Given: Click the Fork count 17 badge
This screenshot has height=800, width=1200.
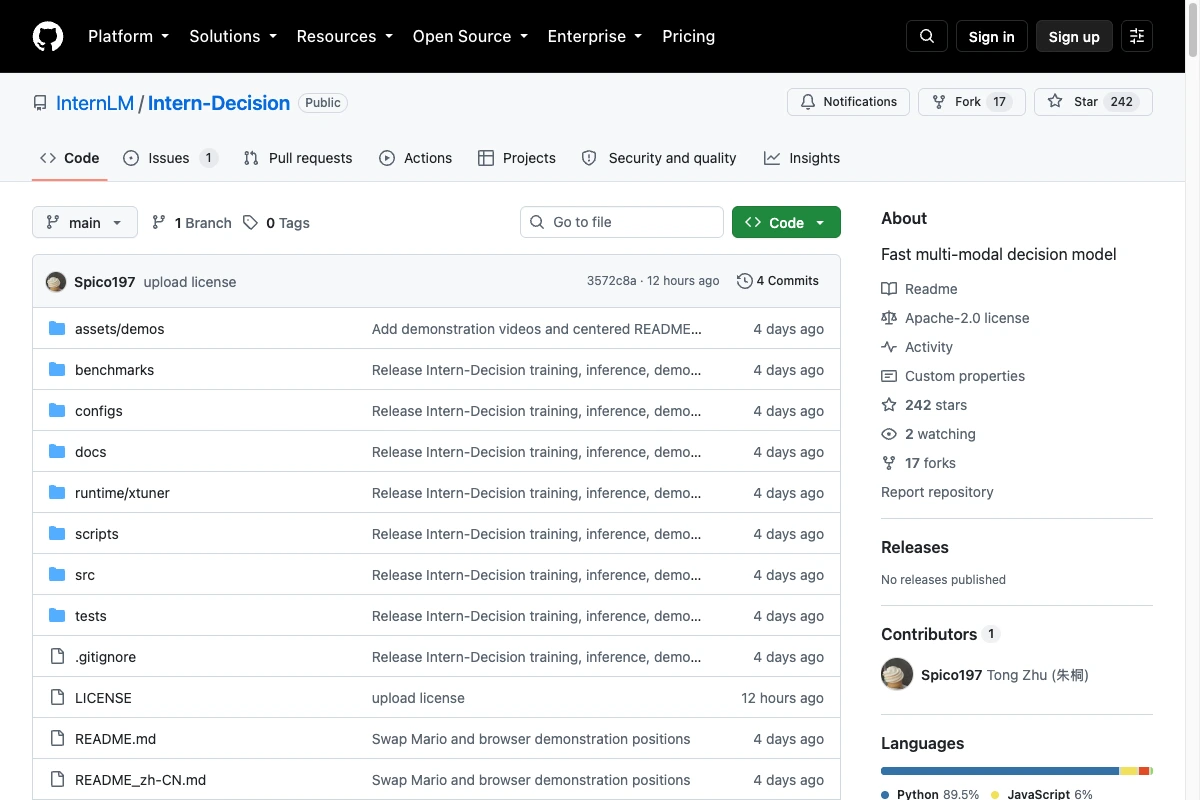Looking at the screenshot, I should (1000, 102).
